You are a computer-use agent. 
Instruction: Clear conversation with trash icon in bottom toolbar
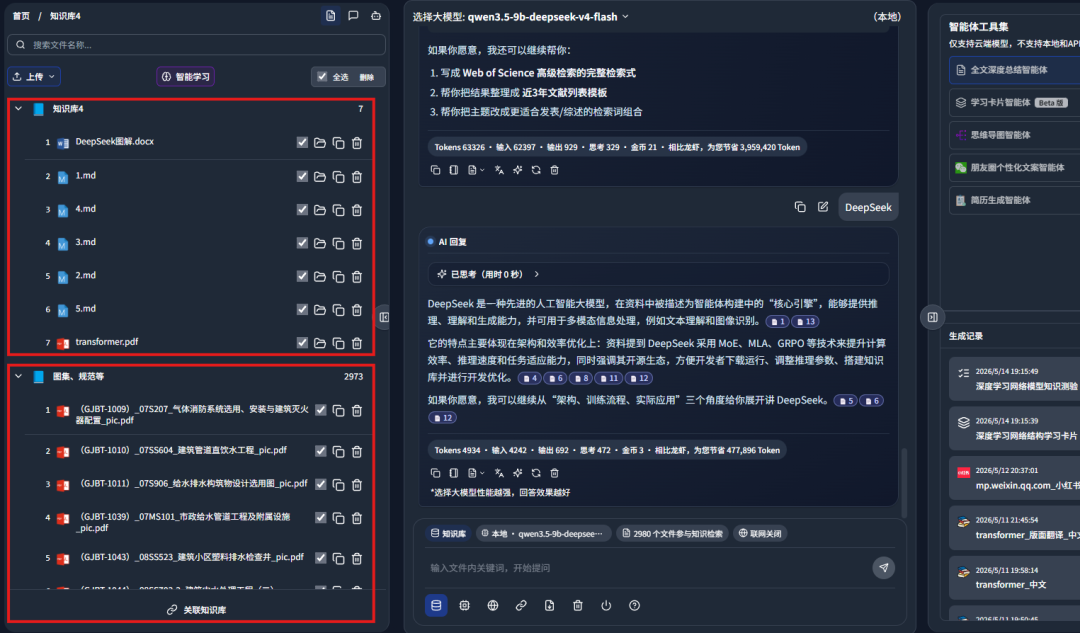click(x=577, y=605)
